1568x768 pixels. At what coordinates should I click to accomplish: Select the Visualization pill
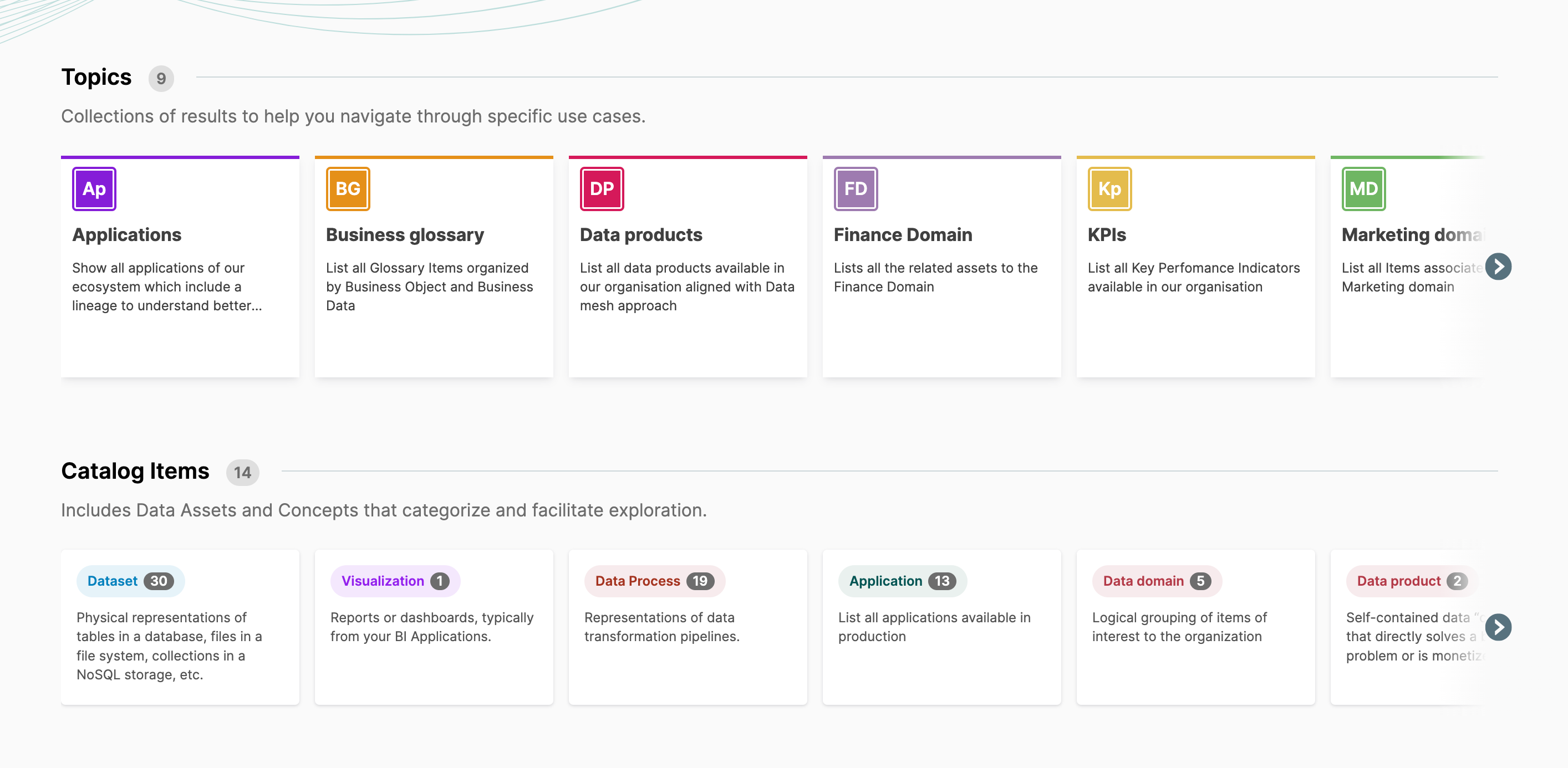click(x=394, y=581)
